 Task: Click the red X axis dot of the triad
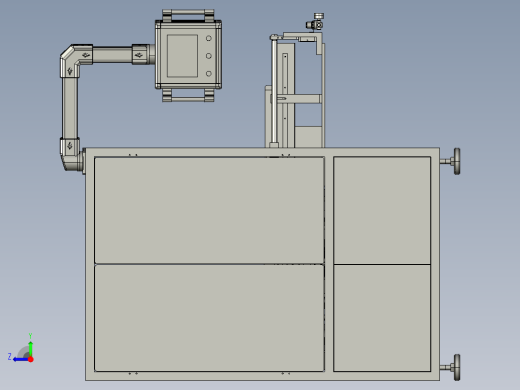coord(31,359)
